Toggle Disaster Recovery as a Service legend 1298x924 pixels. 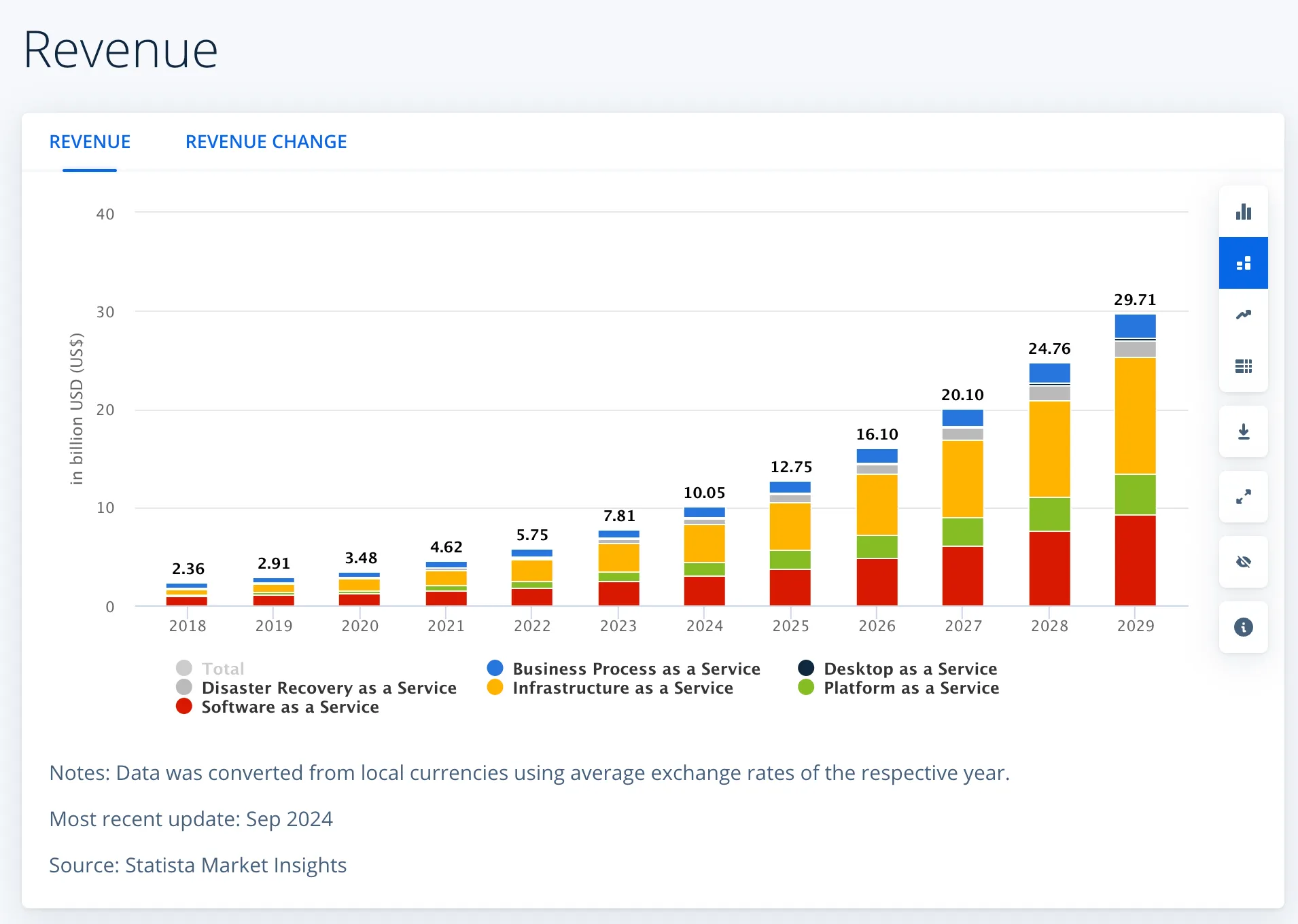point(328,688)
